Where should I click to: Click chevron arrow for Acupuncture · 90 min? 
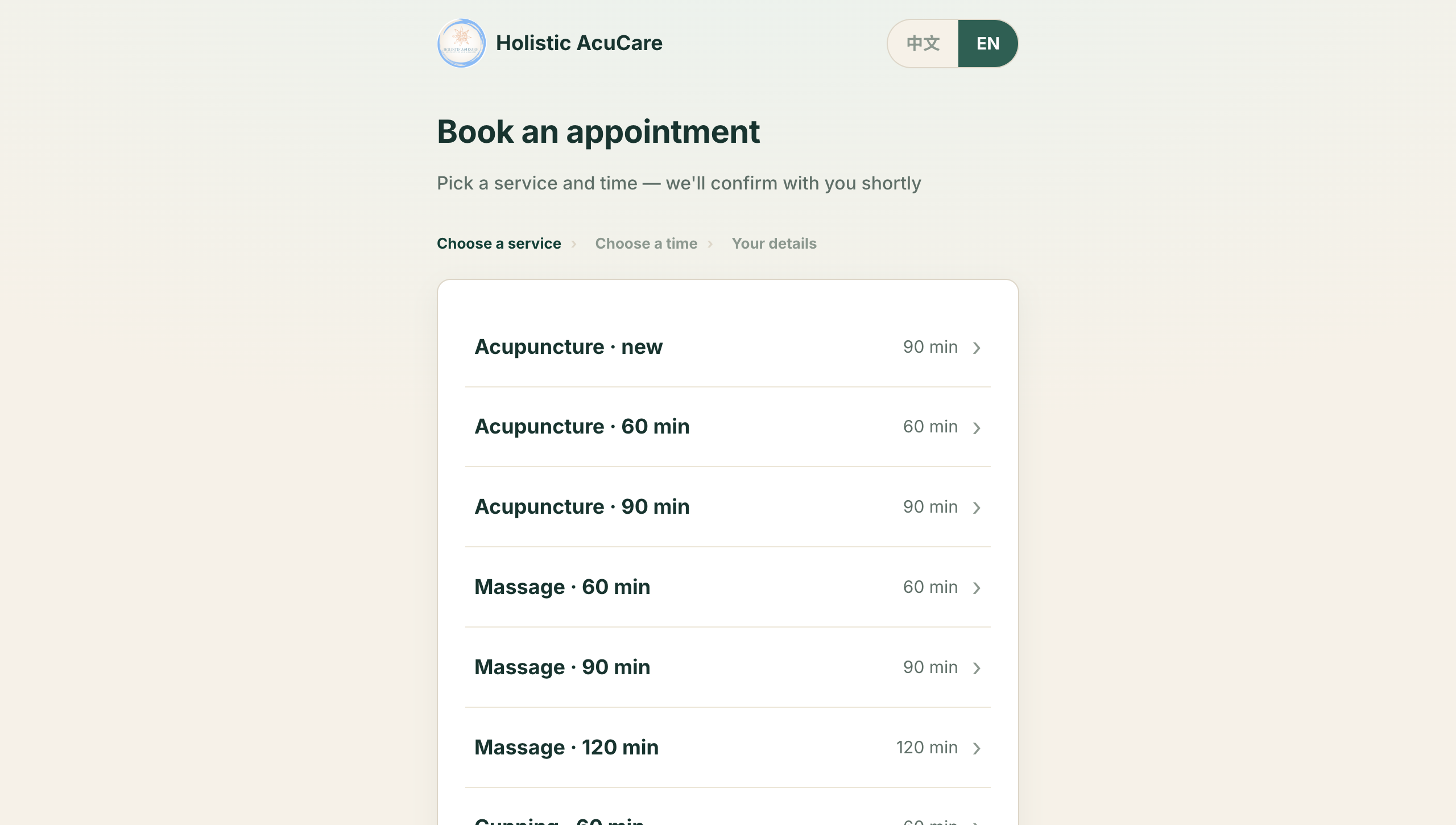tap(977, 508)
